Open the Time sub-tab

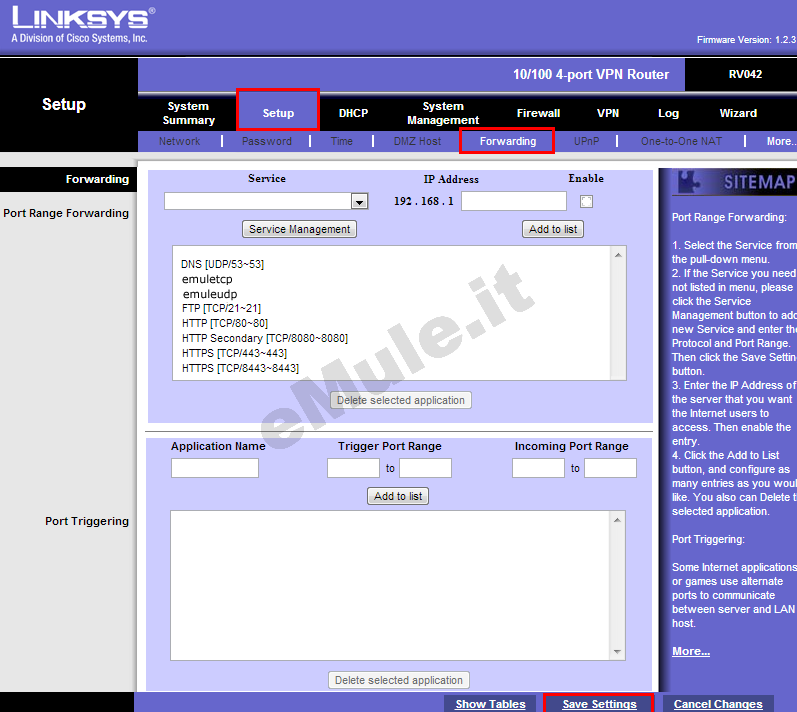click(342, 141)
